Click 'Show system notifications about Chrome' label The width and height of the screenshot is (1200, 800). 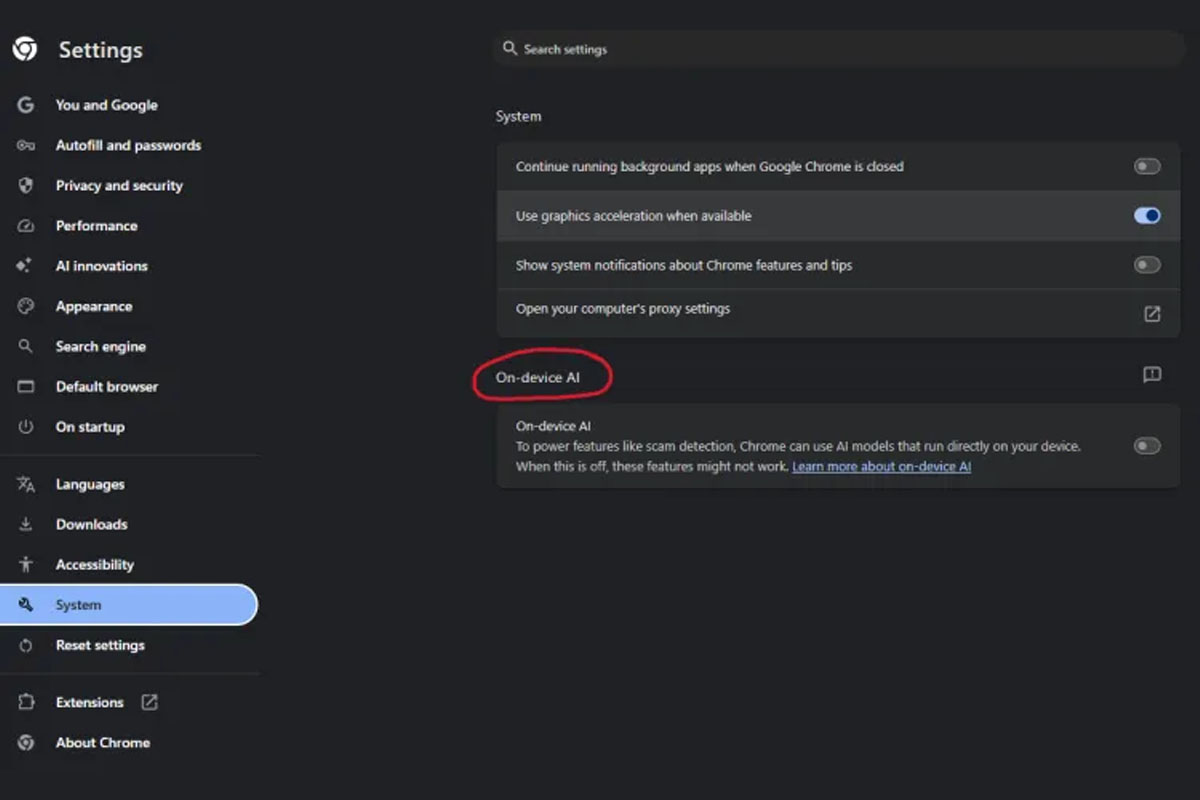point(684,265)
